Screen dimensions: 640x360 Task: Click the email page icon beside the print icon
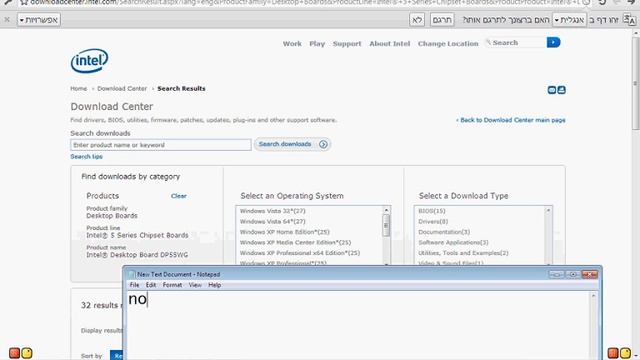click(552, 90)
